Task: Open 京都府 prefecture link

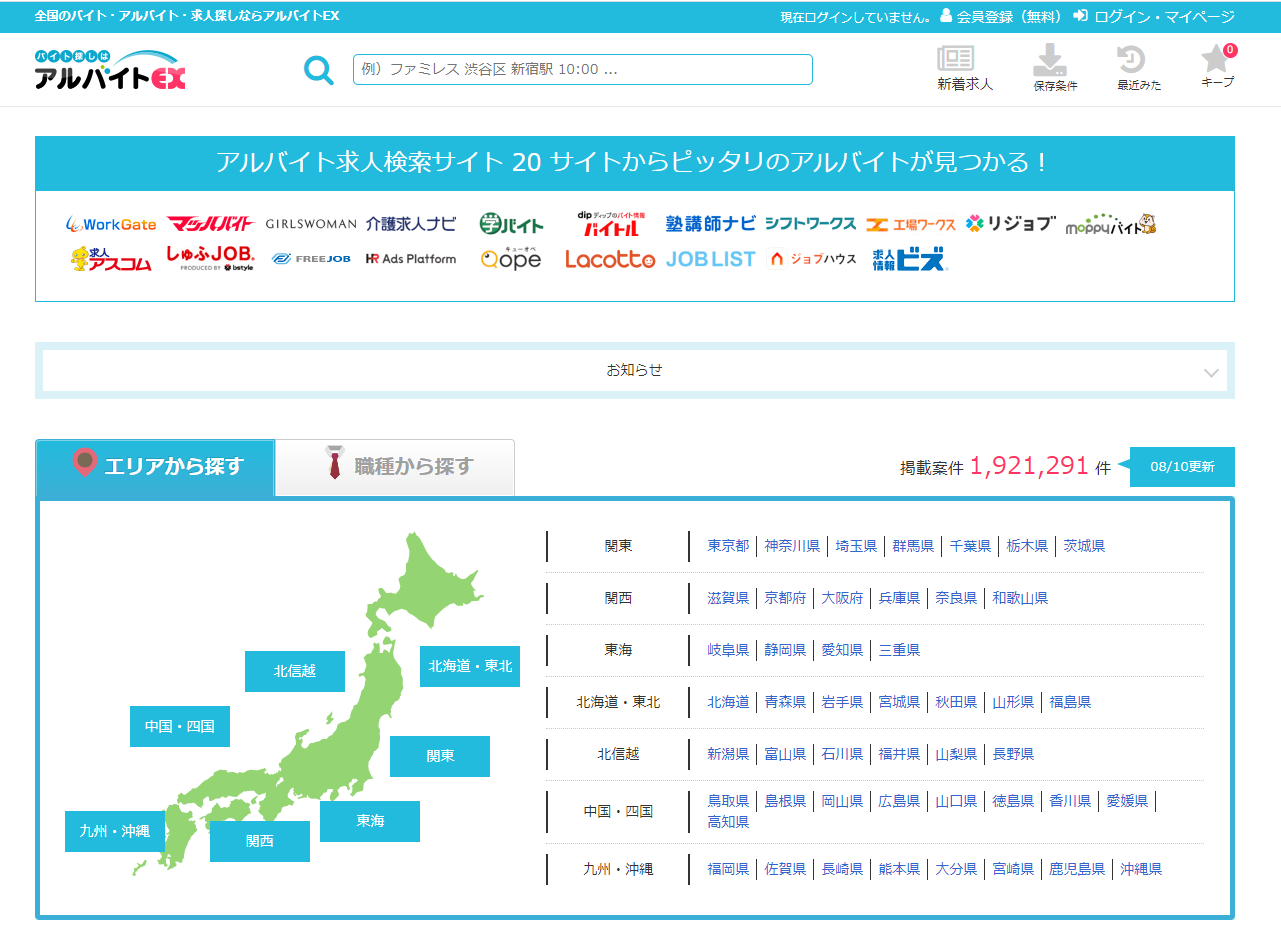Action: tap(785, 598)
